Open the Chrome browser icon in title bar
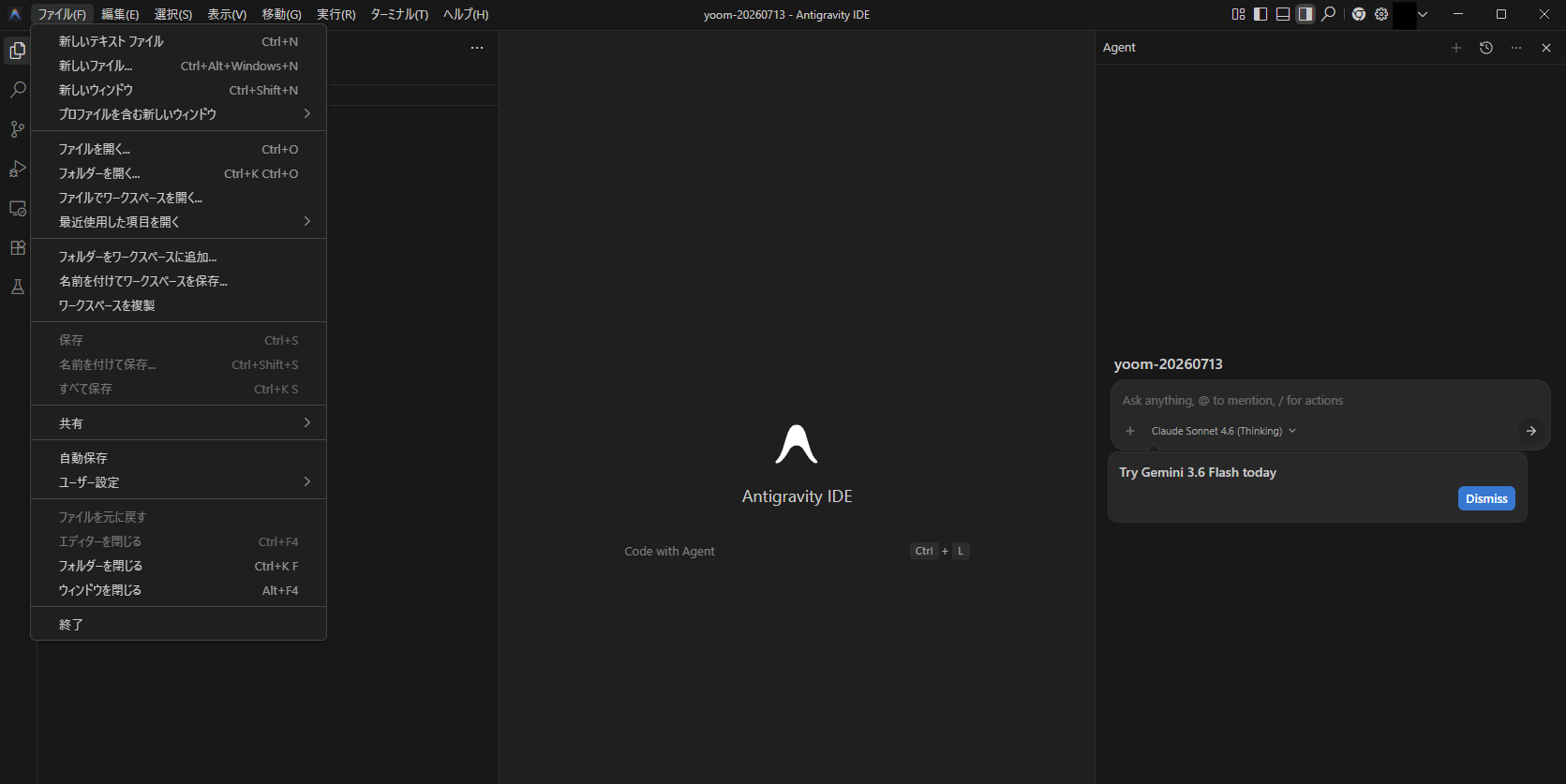Image resolution: width=1566 pixels, height=784 pixels. (1359, 14)
